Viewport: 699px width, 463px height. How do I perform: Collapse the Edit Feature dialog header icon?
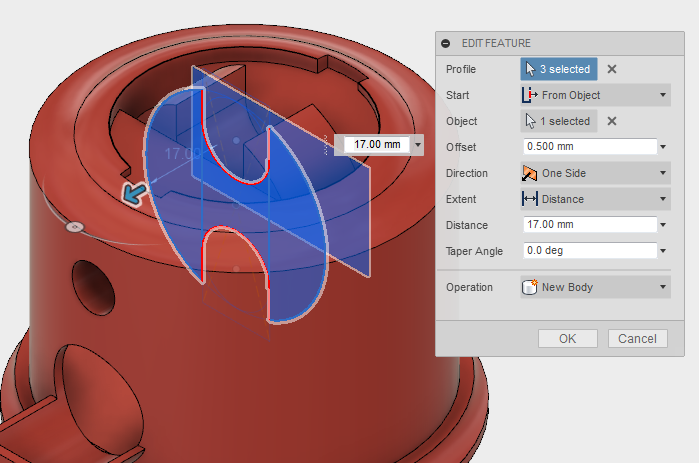tap(445, 43)
